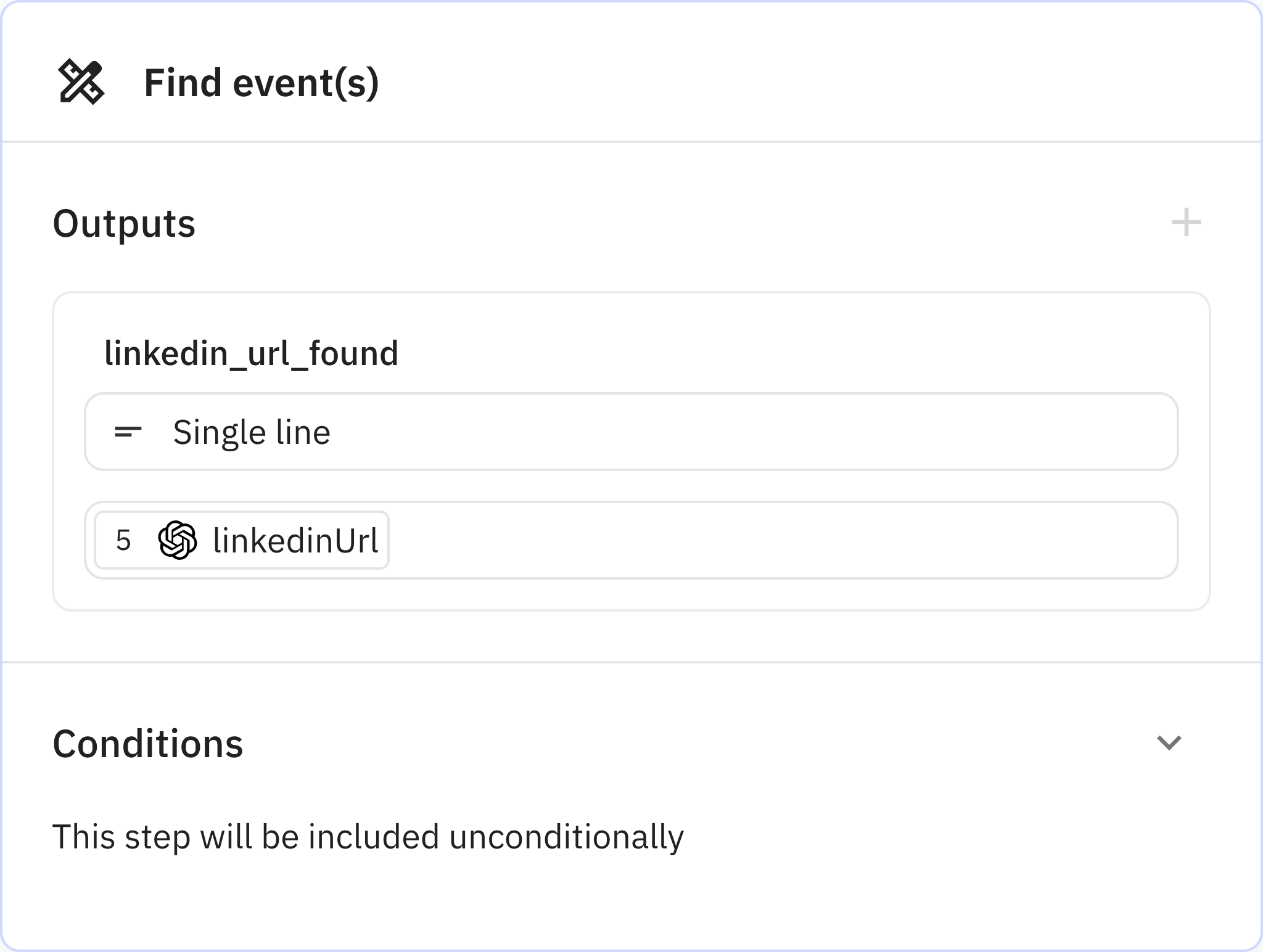Click the linkedin_url_found output name
The height and width of the screenshot is (952, 1263).
coord(251,354)
